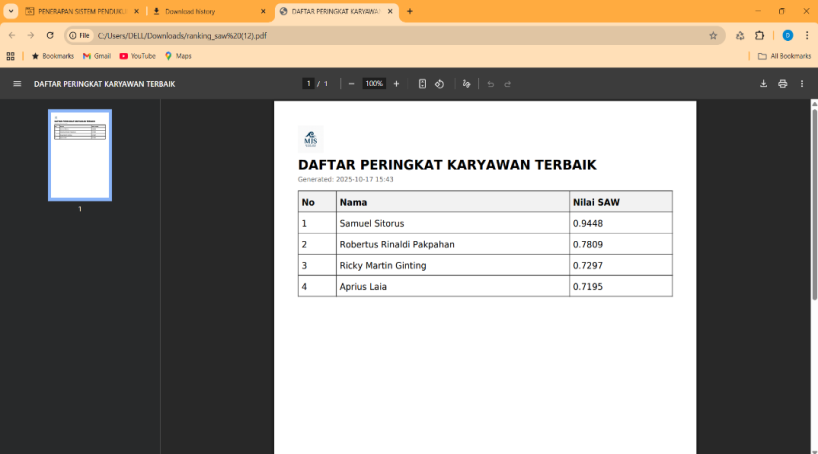Viewport: 818px width, 454px height.
Task: Download the PDF file
Action: (x=763, y=84)
